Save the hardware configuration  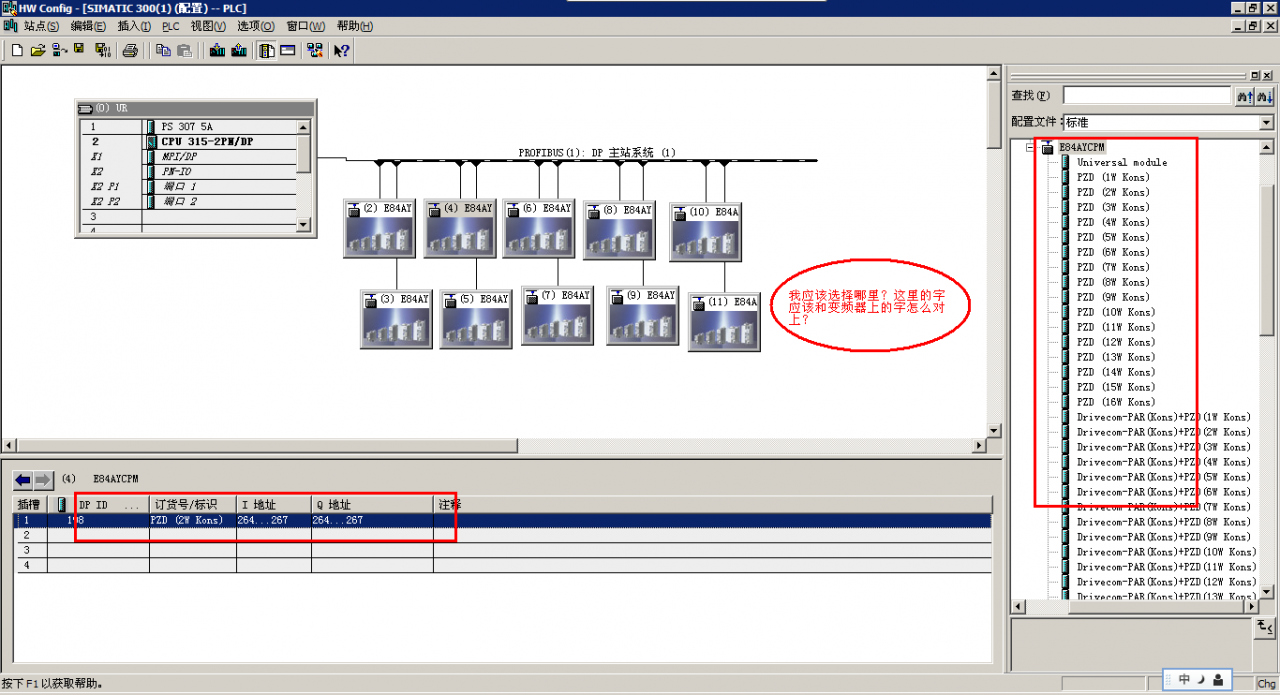coord(79,50)
